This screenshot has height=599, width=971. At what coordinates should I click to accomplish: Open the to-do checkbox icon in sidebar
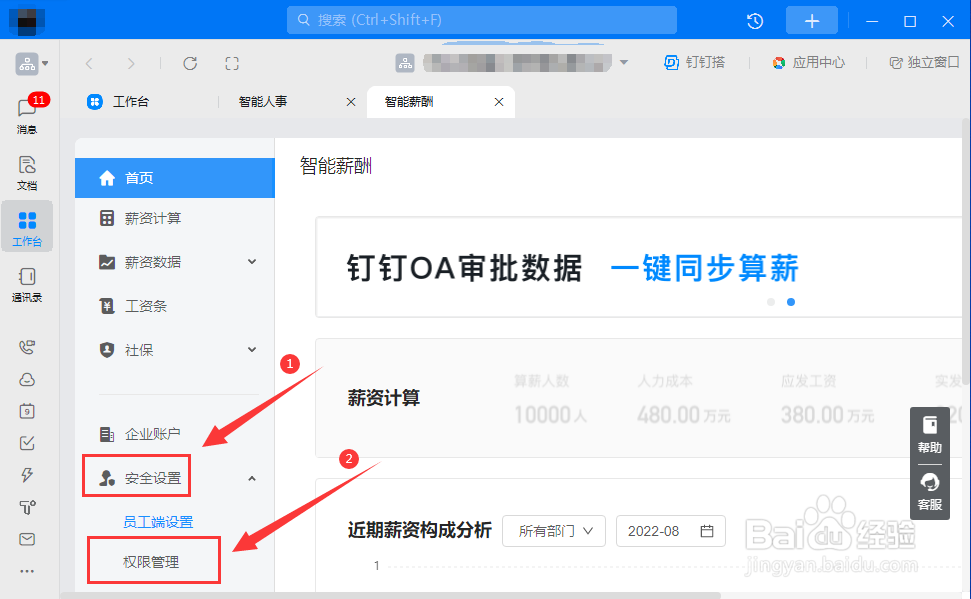click(27, 443)
